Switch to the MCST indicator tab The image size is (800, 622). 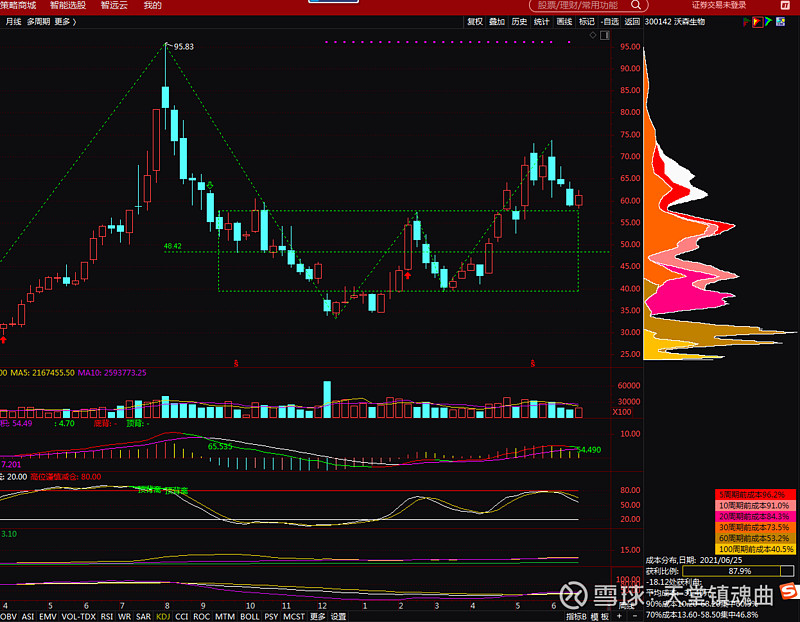(294, 616)
